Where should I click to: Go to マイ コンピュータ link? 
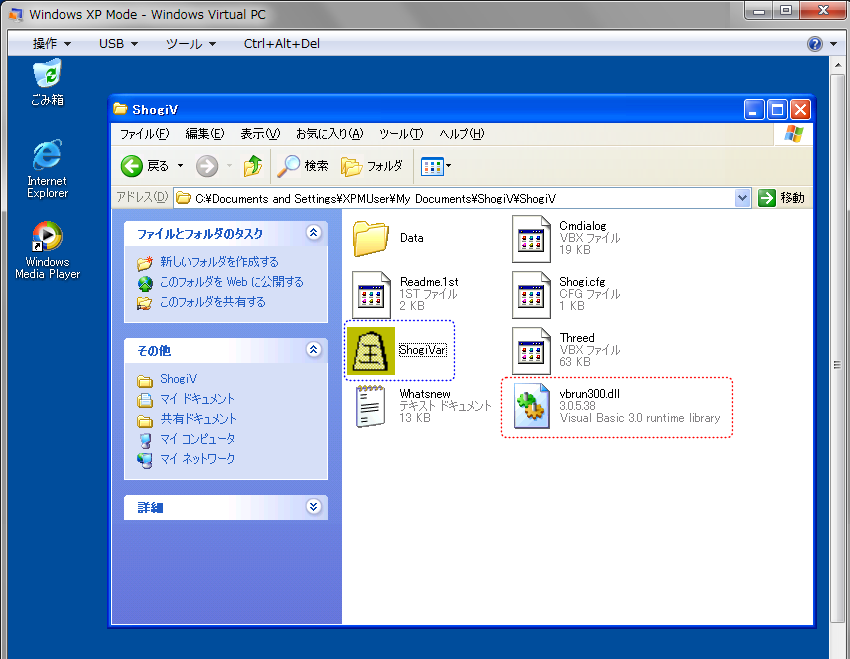click(x=197, y=439)
